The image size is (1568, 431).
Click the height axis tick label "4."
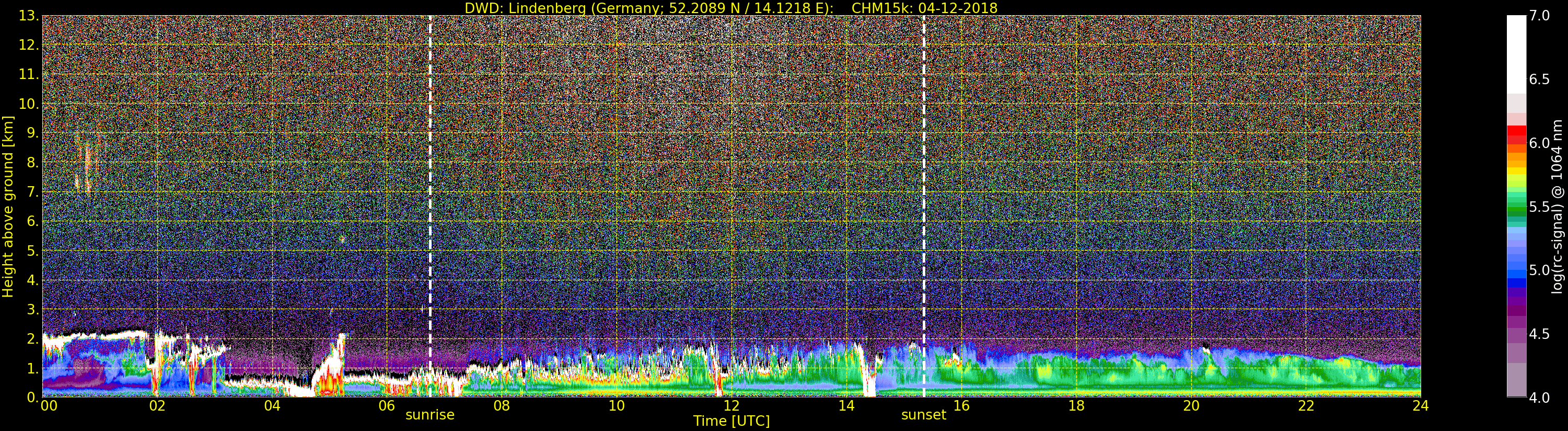pyautogui.click(x=33, y=280)
